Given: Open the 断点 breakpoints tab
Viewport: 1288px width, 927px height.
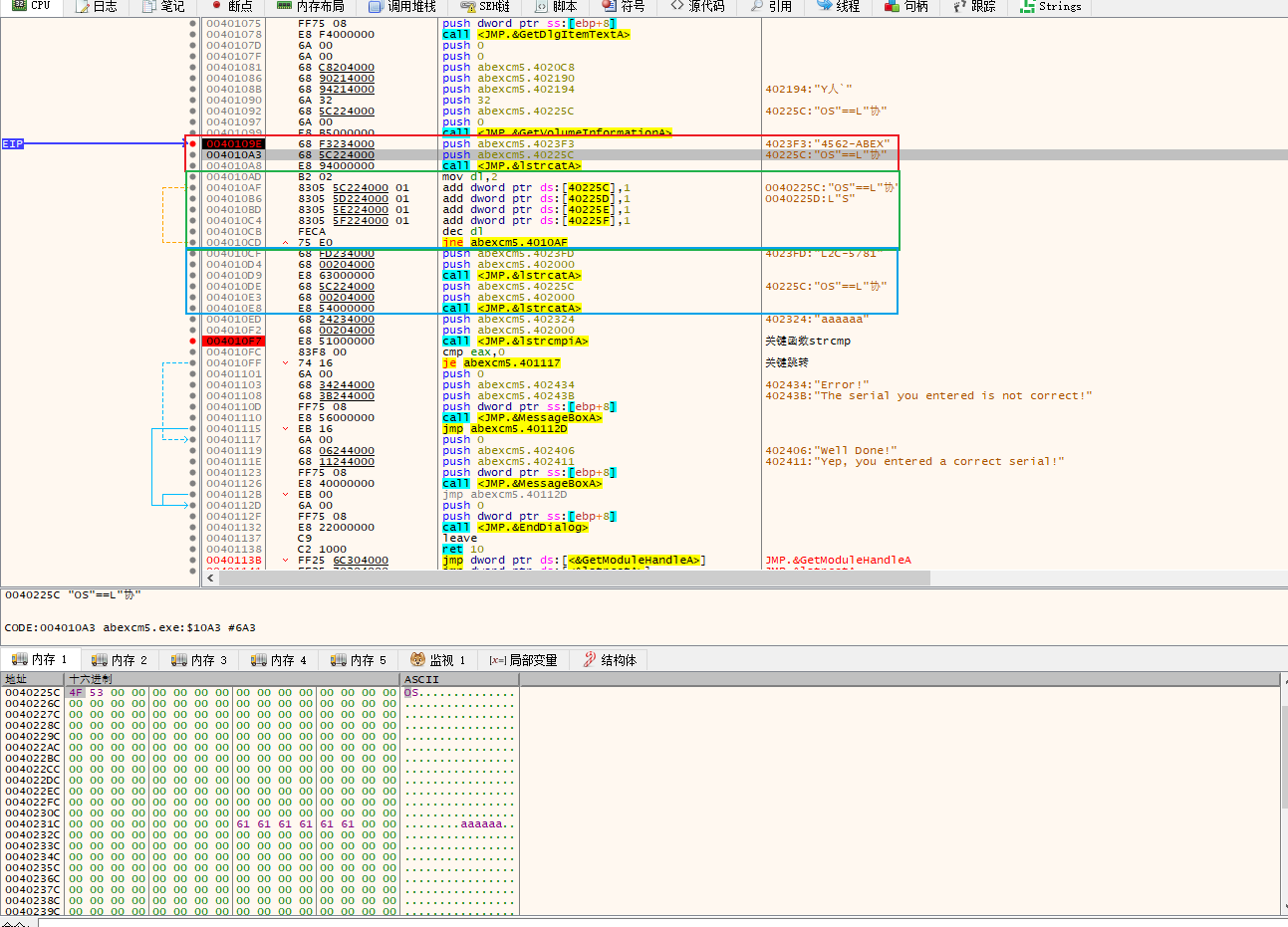Looking at the screenshot, I should [x=231, y=6].
